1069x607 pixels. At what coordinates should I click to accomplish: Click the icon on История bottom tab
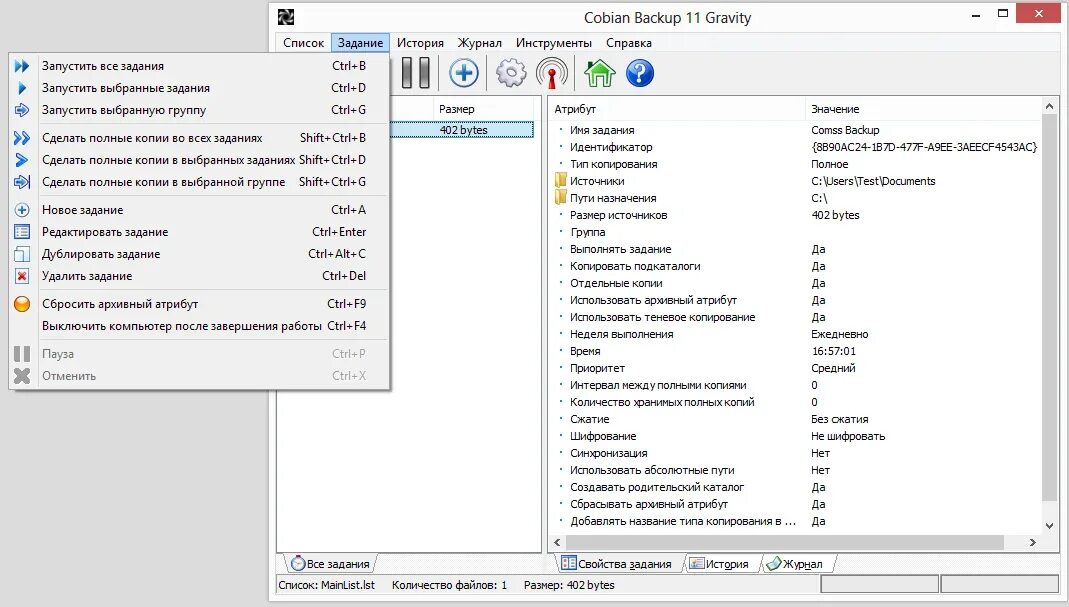(697, 563)
